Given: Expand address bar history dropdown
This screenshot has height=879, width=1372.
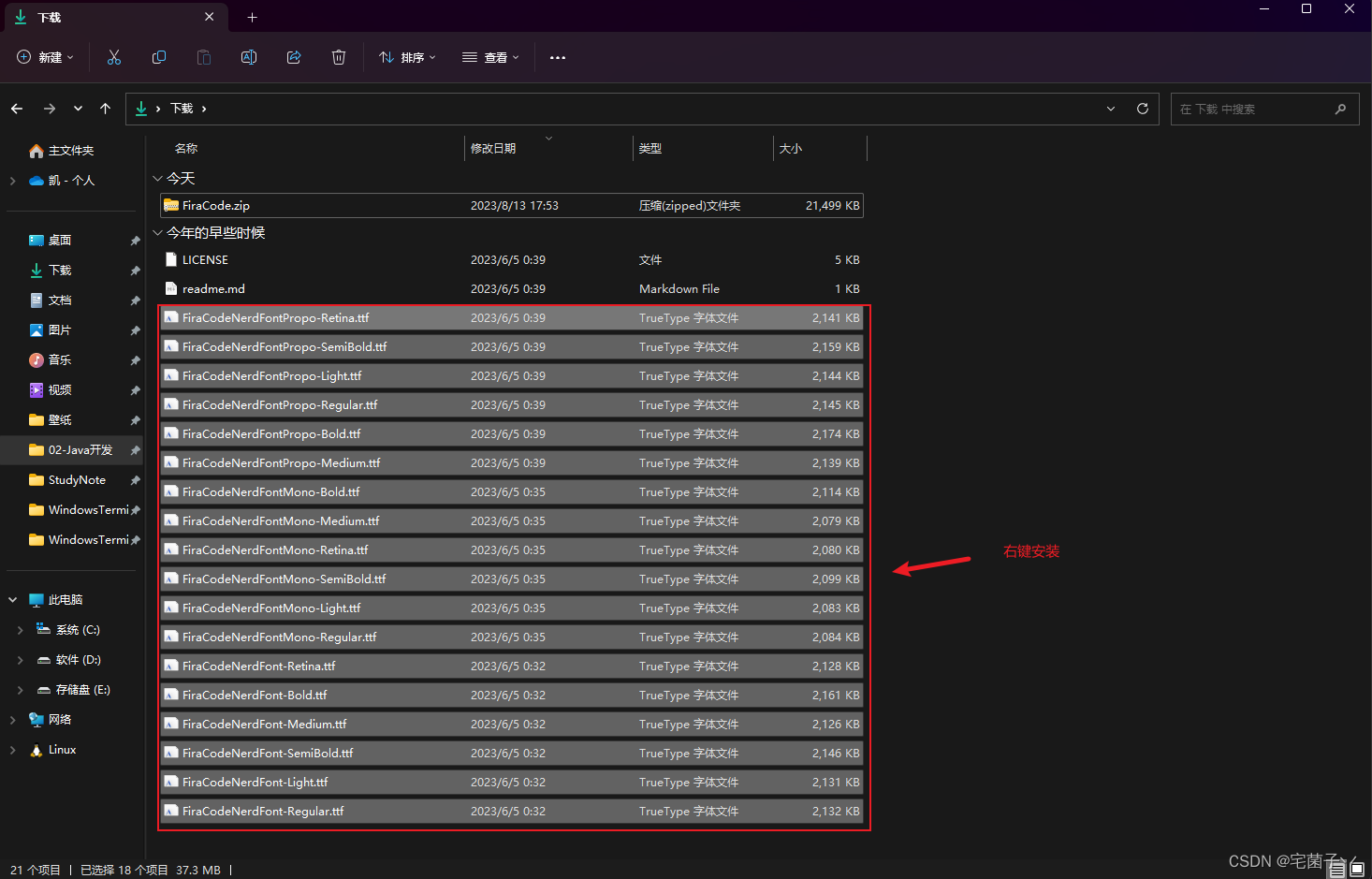Looking at the screenshot, I should [1111, 109].
